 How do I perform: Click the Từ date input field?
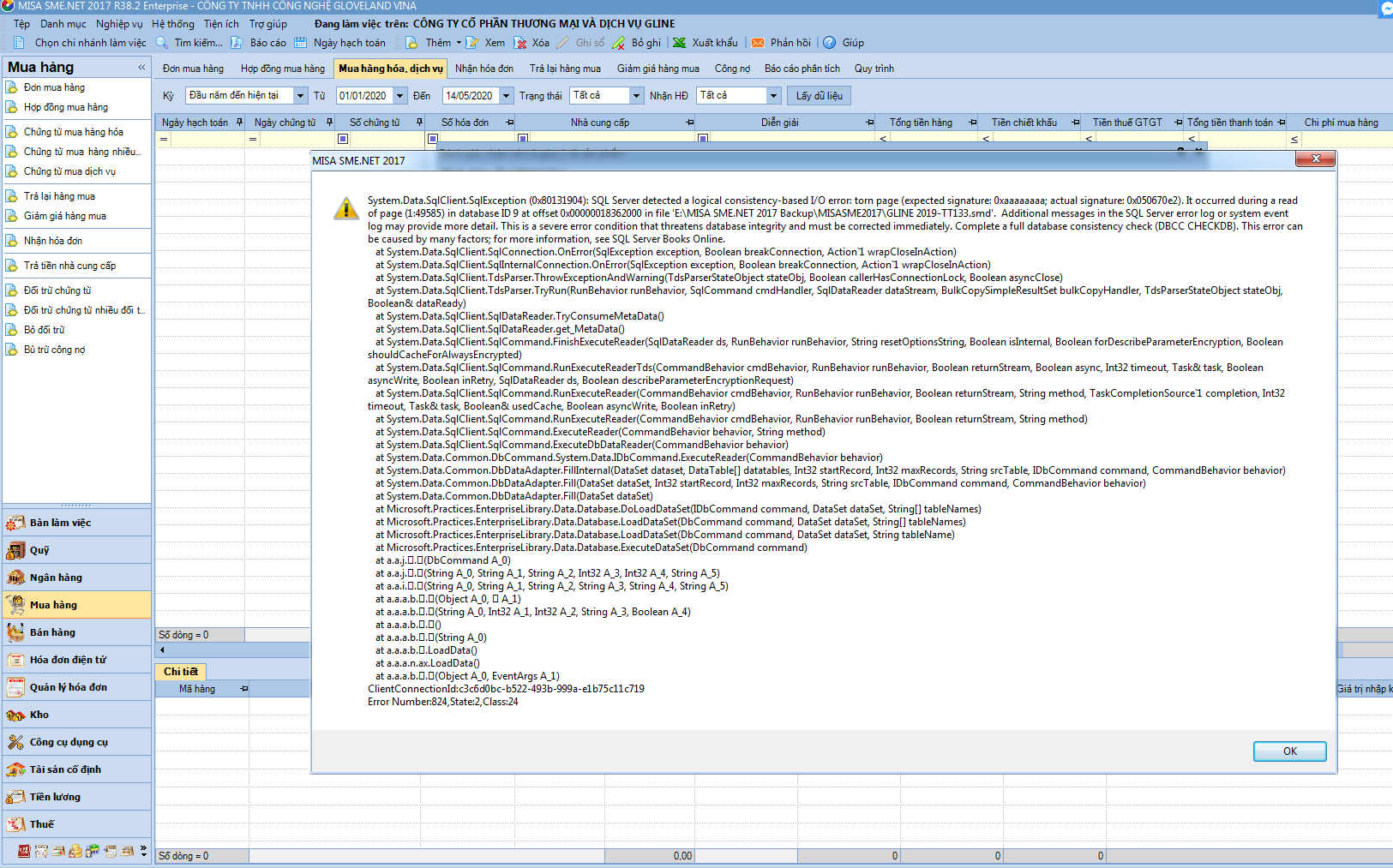pyautogui.click(x=364, y=96)
